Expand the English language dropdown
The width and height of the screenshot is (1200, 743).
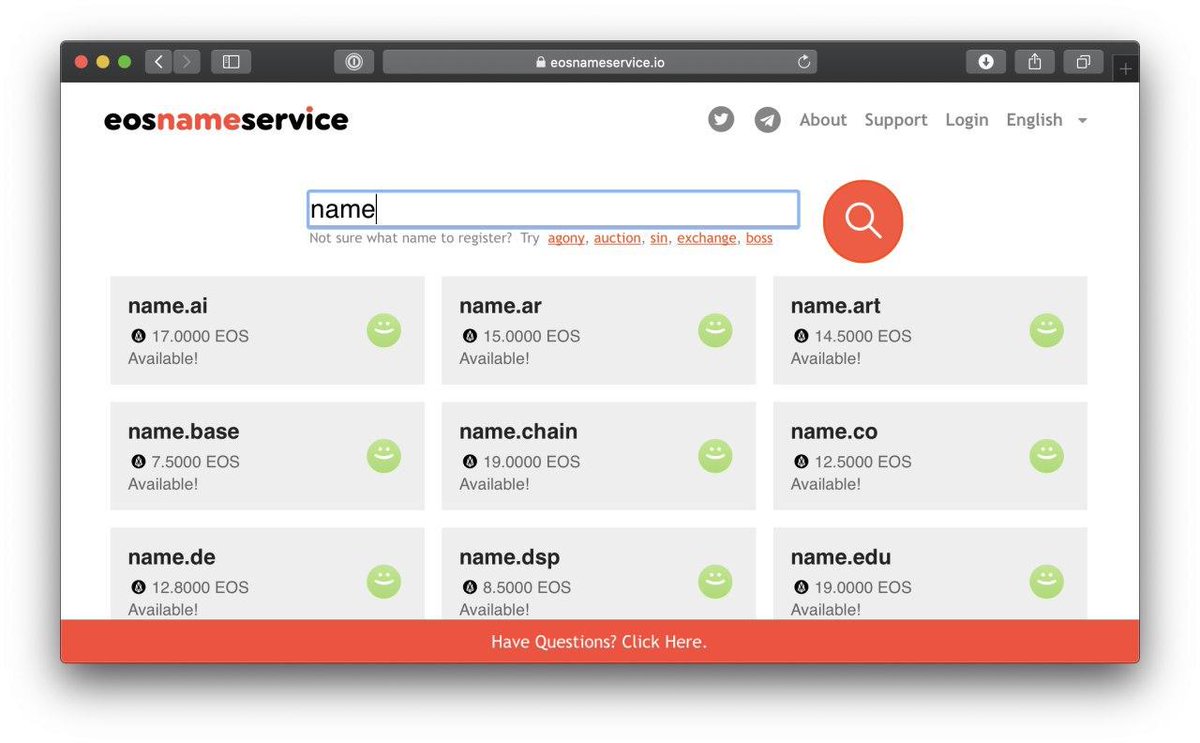(x=1047, y=120)
